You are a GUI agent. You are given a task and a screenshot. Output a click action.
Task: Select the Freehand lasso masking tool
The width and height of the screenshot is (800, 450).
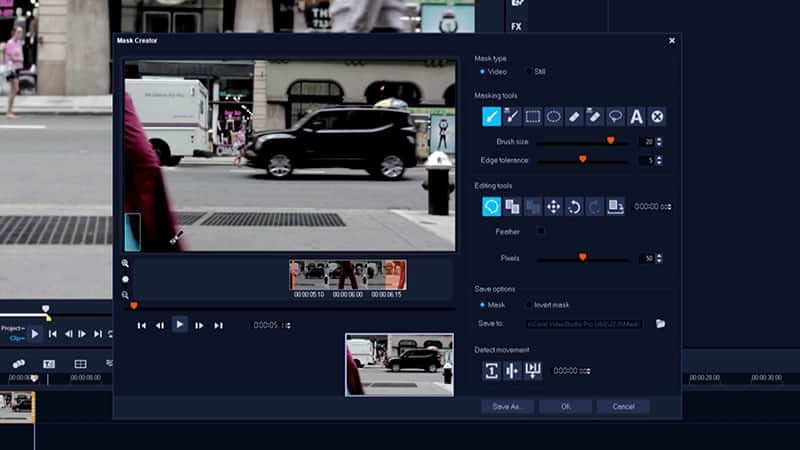point(615,116)
